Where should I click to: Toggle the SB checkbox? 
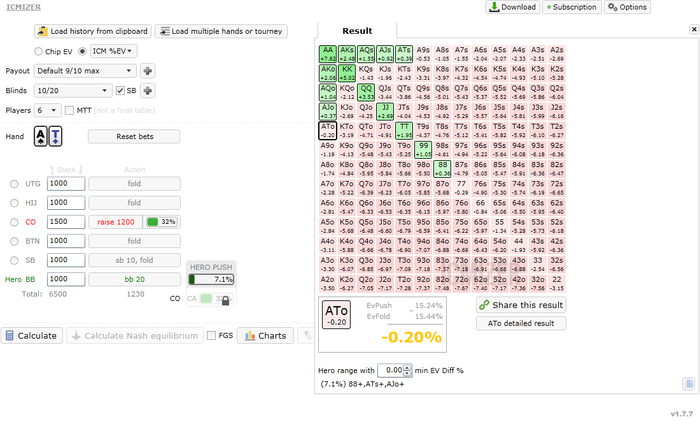point(120,91)
